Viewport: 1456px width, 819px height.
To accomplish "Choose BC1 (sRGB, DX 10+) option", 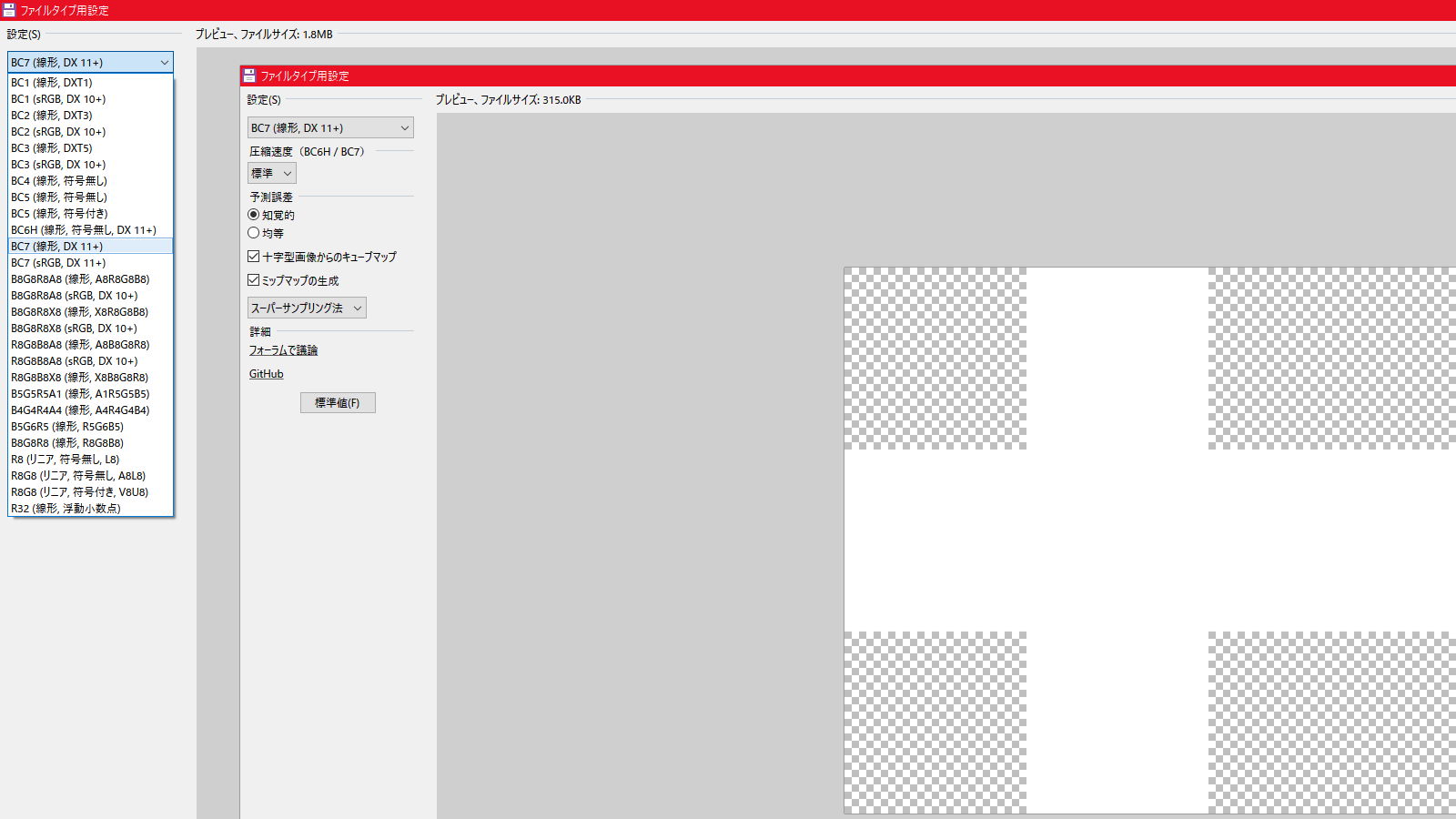I will [90, 98].
